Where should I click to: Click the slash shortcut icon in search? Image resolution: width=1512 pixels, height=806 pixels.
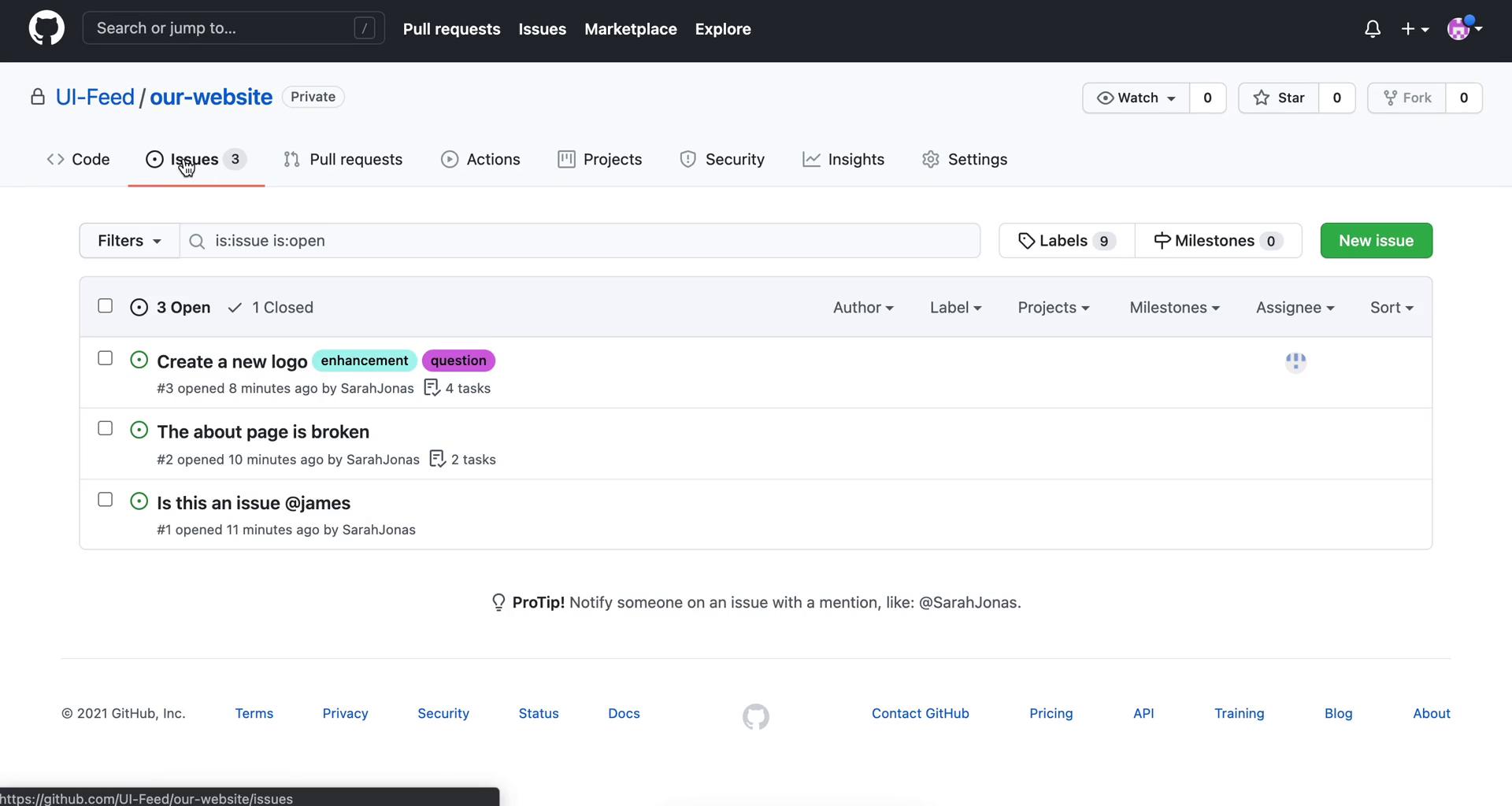[364, 28]
